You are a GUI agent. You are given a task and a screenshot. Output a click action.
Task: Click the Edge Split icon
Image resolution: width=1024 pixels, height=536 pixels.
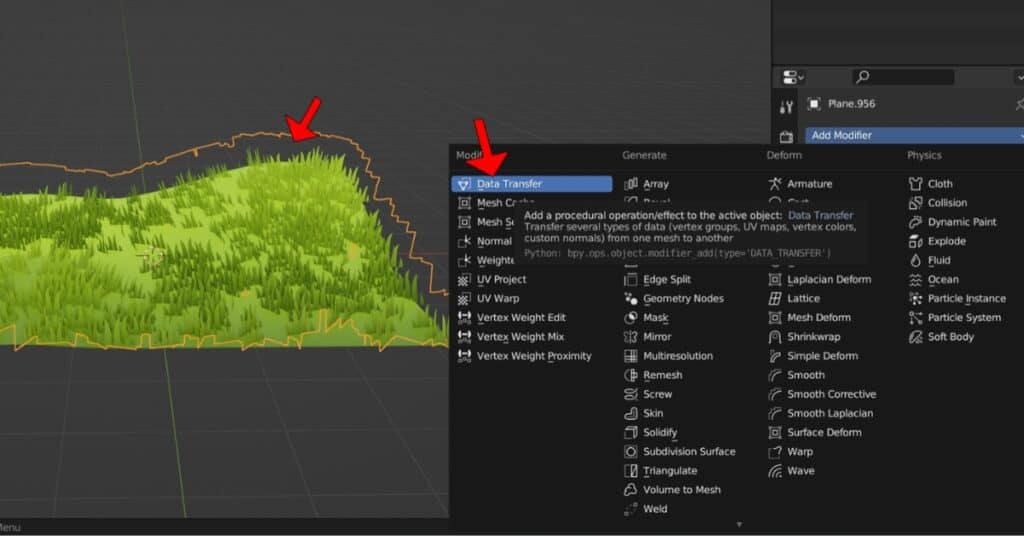(631, 279)
